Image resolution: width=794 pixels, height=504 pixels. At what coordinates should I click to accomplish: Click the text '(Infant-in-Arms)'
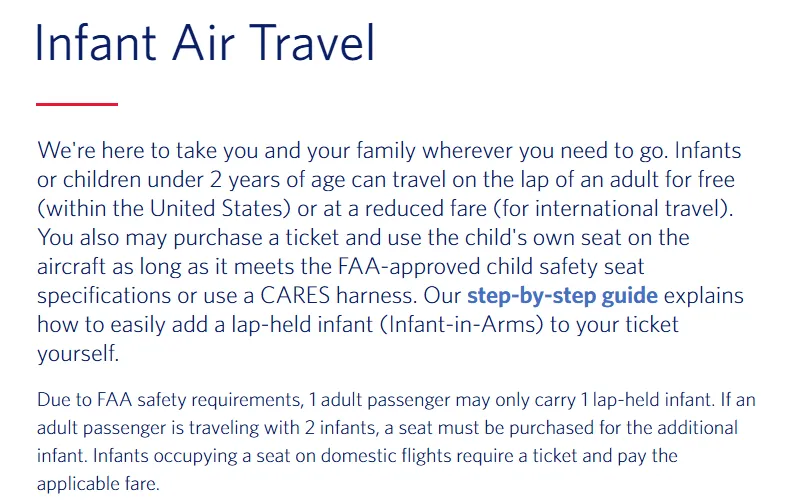[461, 325]
